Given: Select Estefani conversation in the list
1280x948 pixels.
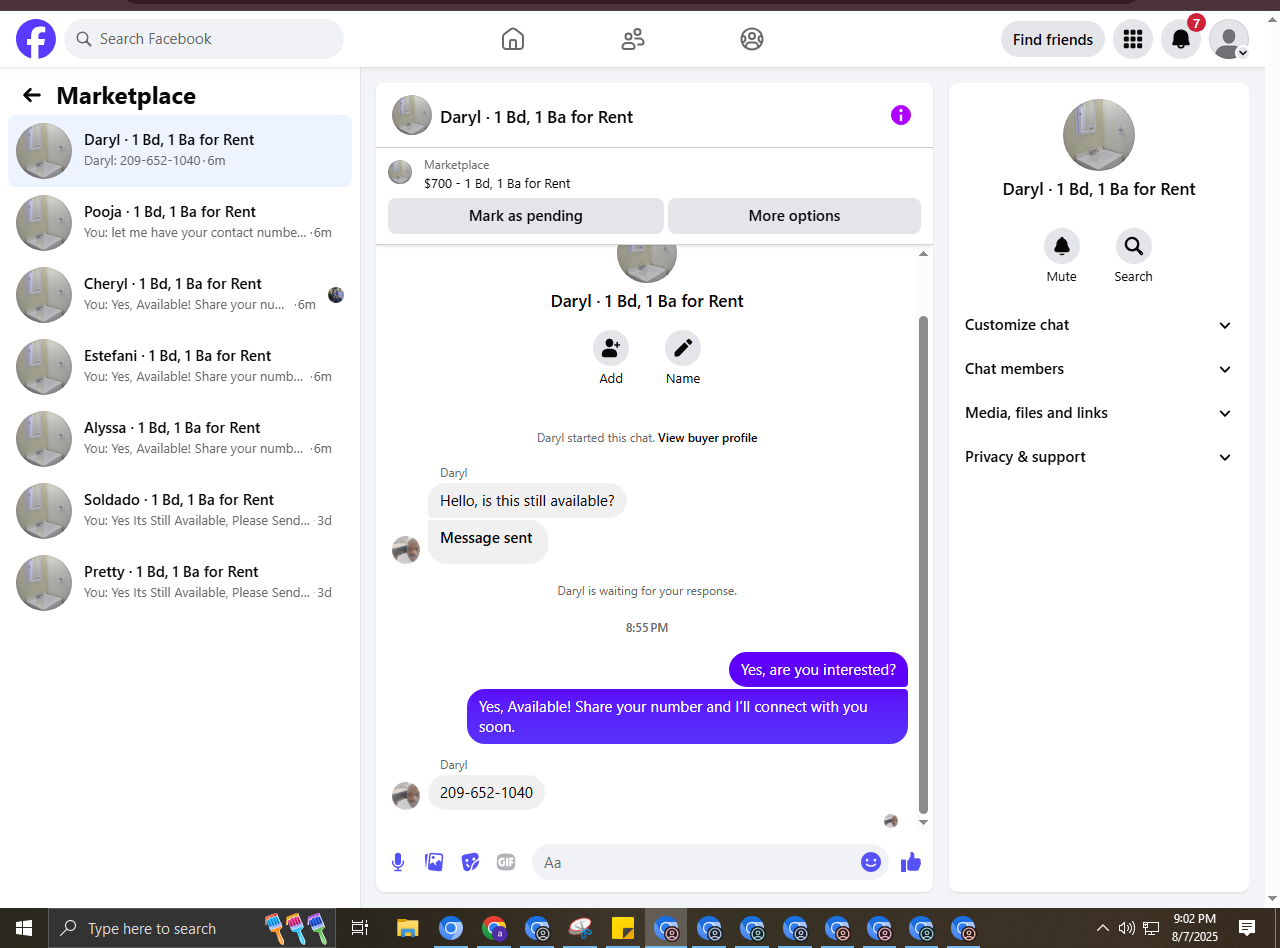Looking at the screenshot, I should pos(180,367).
